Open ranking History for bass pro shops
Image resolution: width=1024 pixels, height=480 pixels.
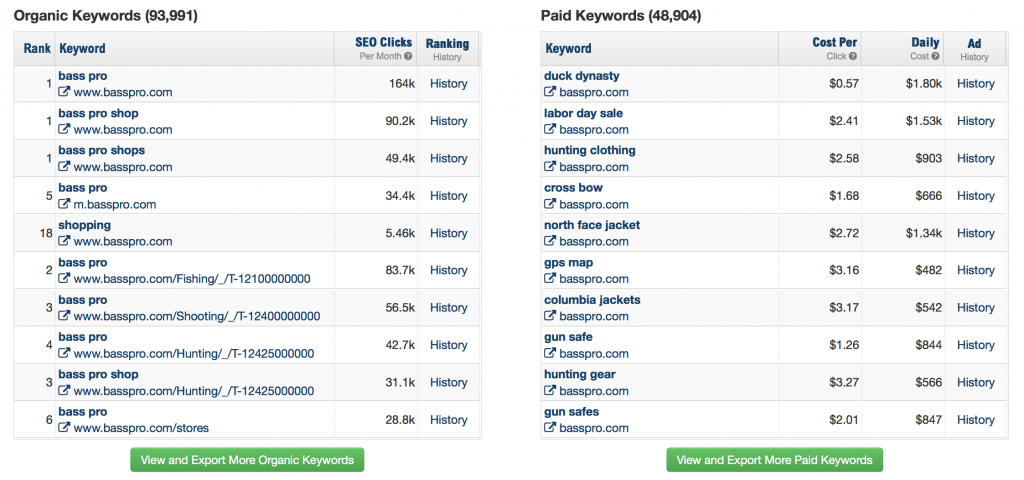pyautogui.click(x=449, y=158)
